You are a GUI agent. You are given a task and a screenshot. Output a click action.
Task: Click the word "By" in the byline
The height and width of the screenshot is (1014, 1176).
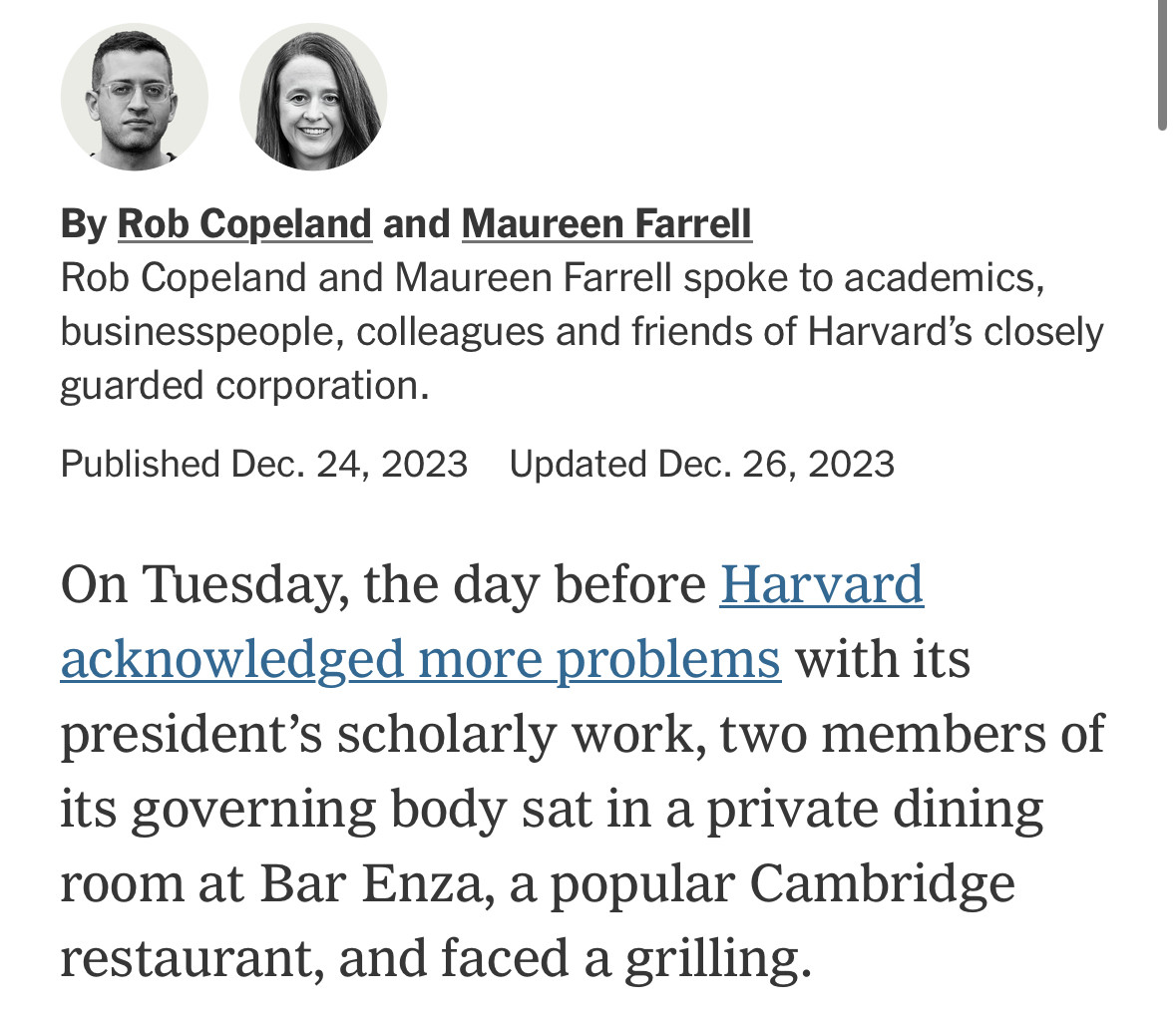[x=84, y=224]
